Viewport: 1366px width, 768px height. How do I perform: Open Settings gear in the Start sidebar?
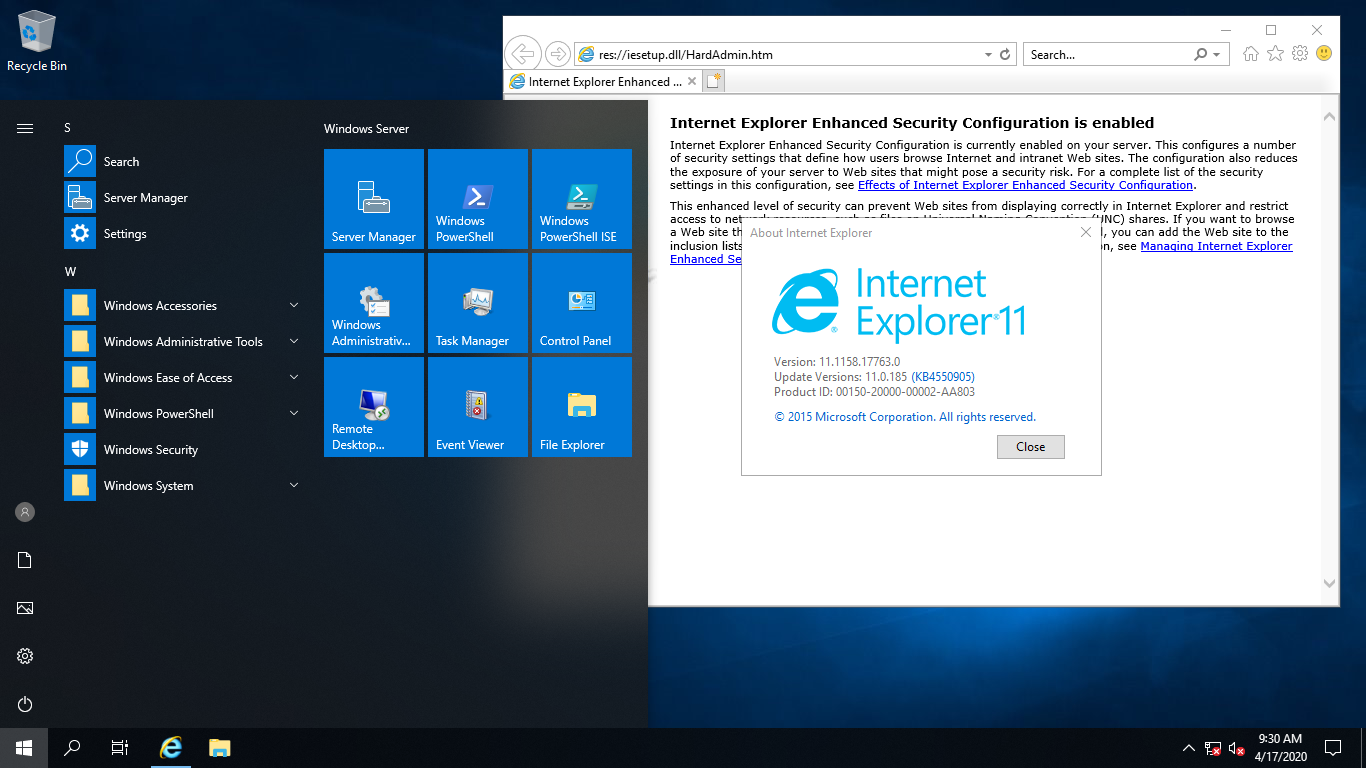click(x=25, y=656)
